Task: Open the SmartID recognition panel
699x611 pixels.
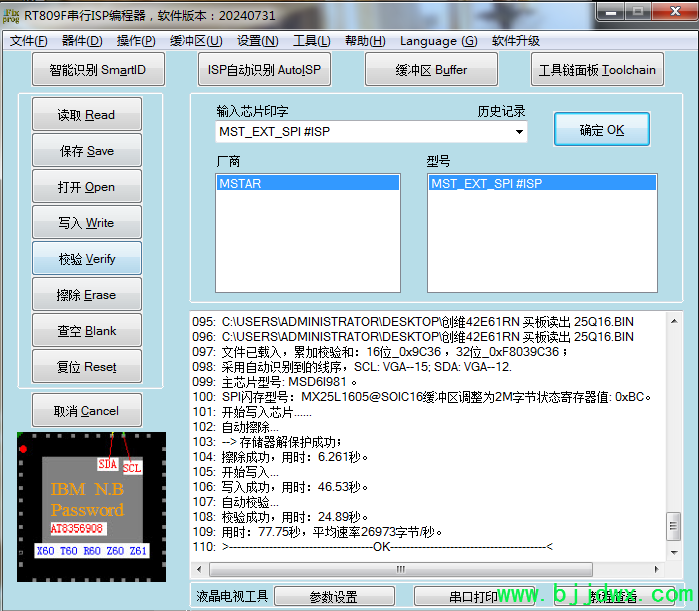Action: pos(97,70)
